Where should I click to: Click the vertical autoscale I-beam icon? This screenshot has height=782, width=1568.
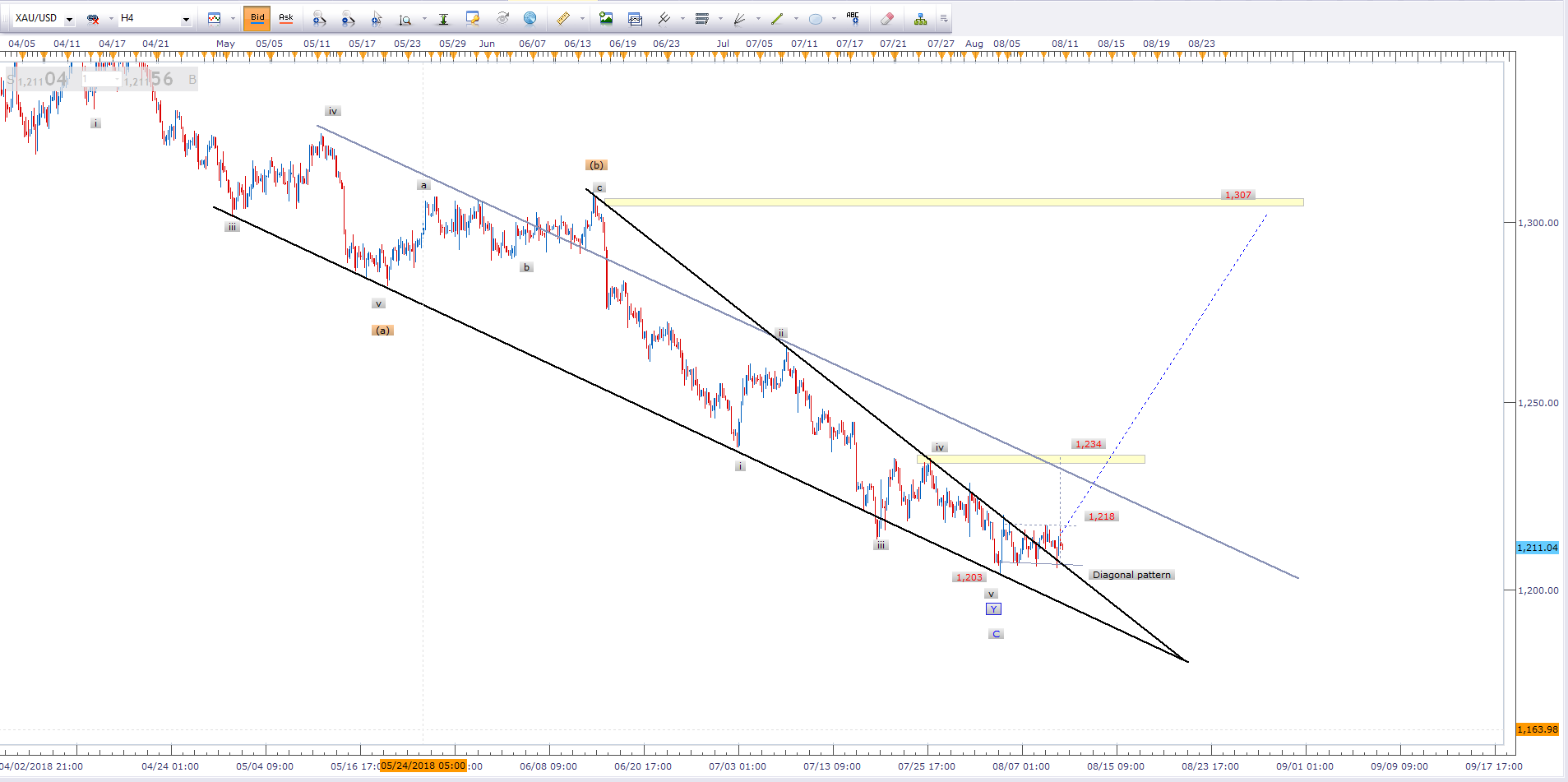[x=443, y=18]
